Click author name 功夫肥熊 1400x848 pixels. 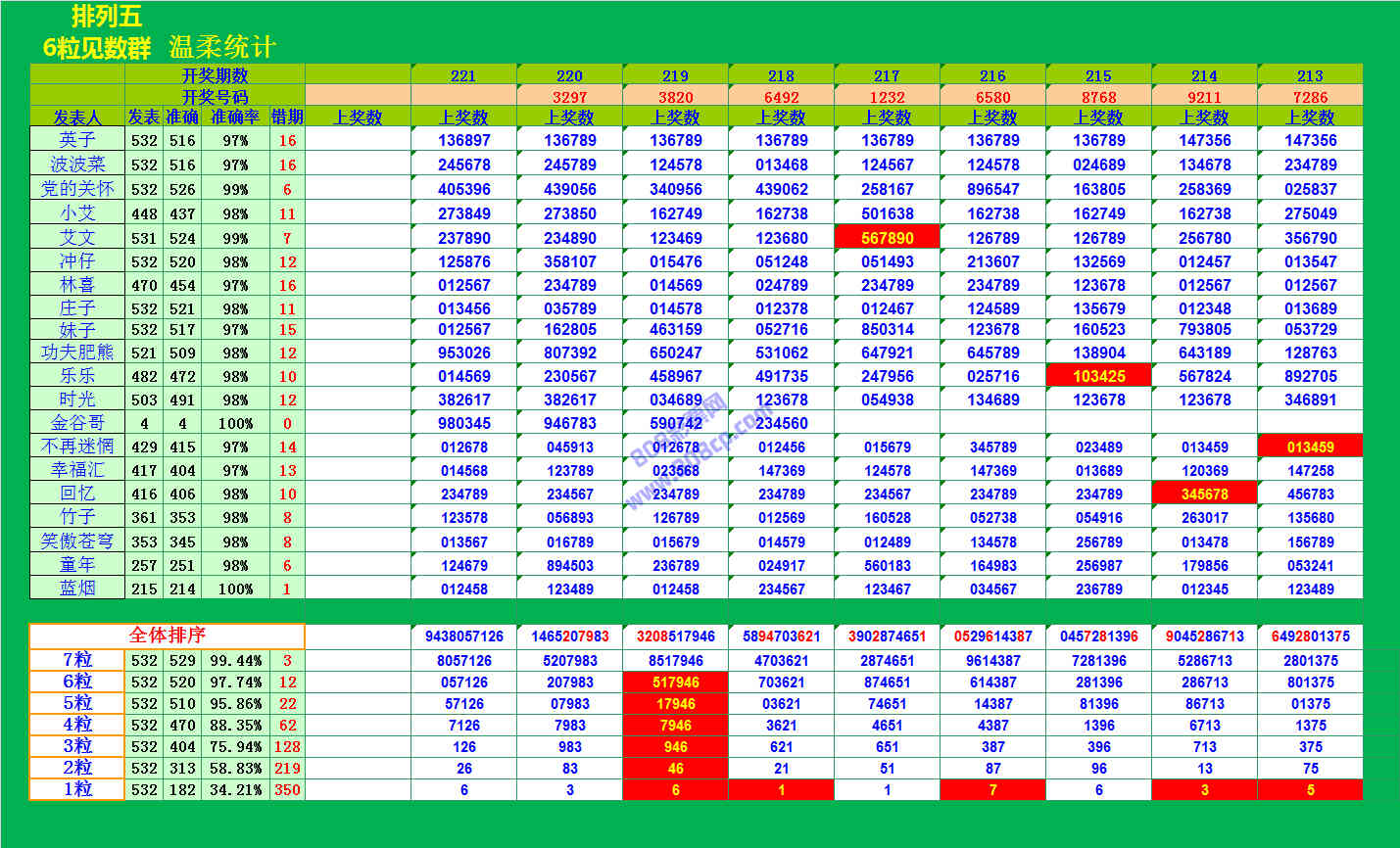(77, 353)
